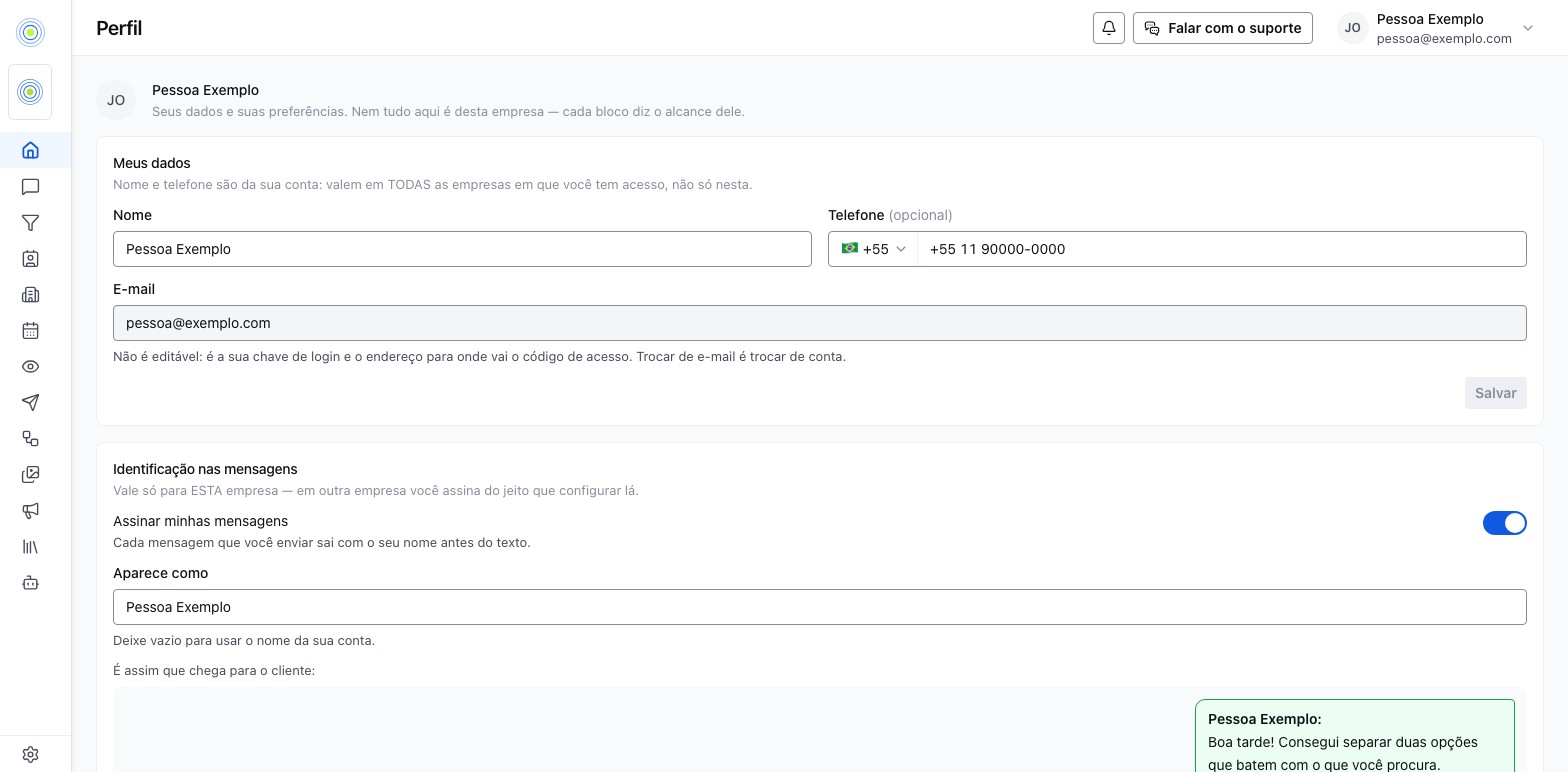Screen dimensions: 1568x772
Task: Open the image gallery sidebar icon
Action: [30, 475]
